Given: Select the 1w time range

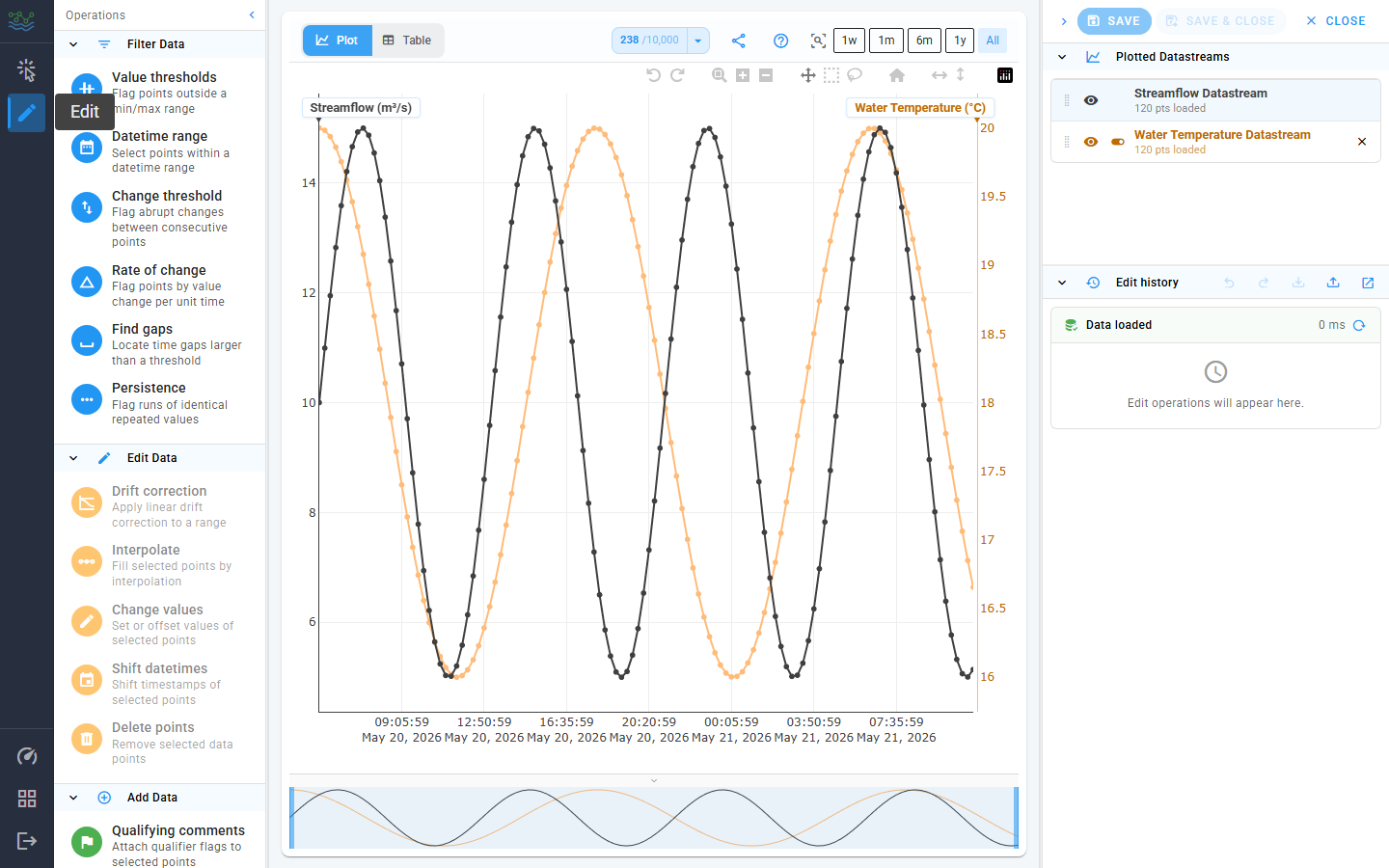Looking at the screenshot, I should point(849,41).
